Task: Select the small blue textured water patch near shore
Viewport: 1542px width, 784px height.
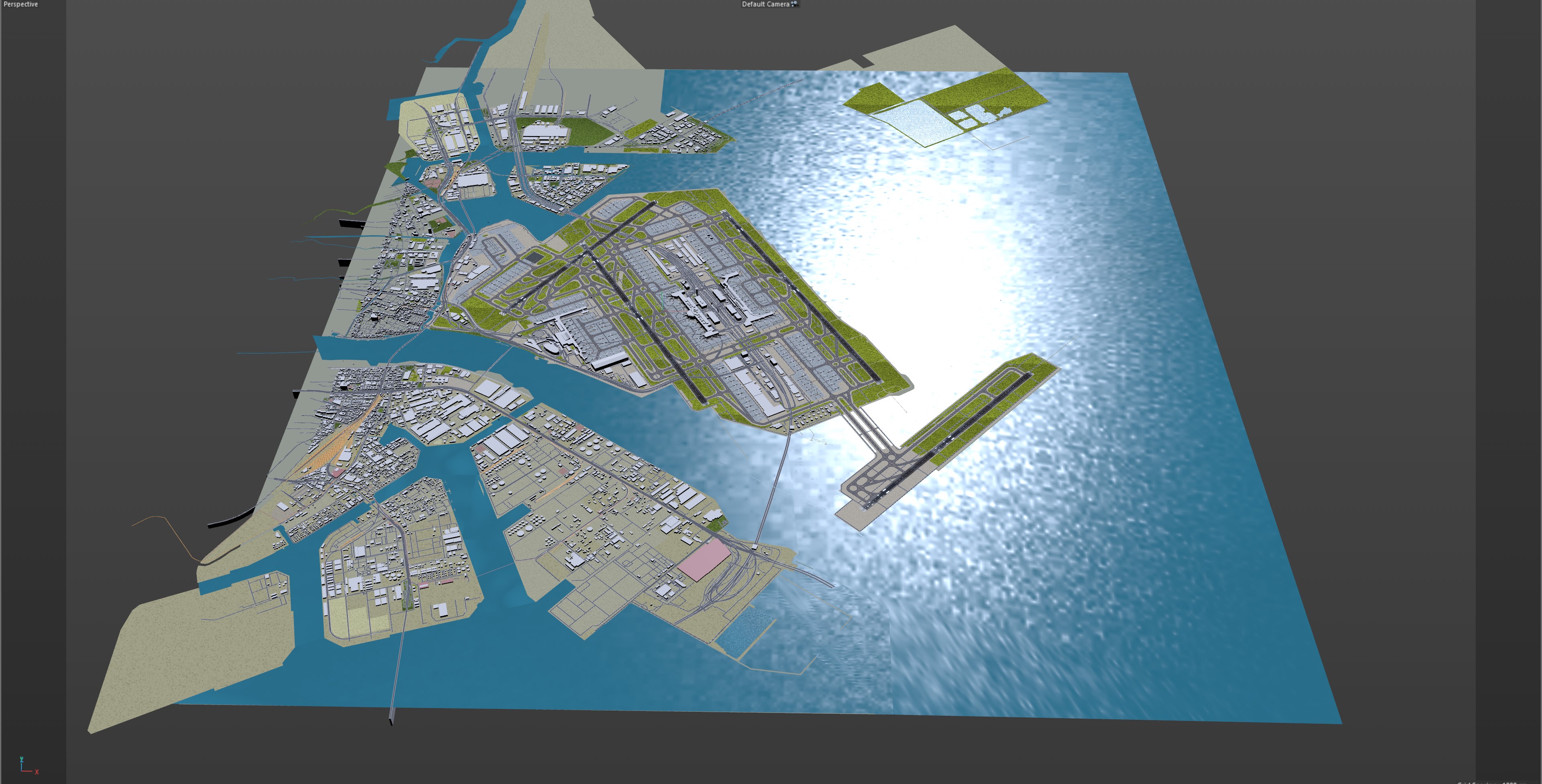Action: tap(744, 634)
